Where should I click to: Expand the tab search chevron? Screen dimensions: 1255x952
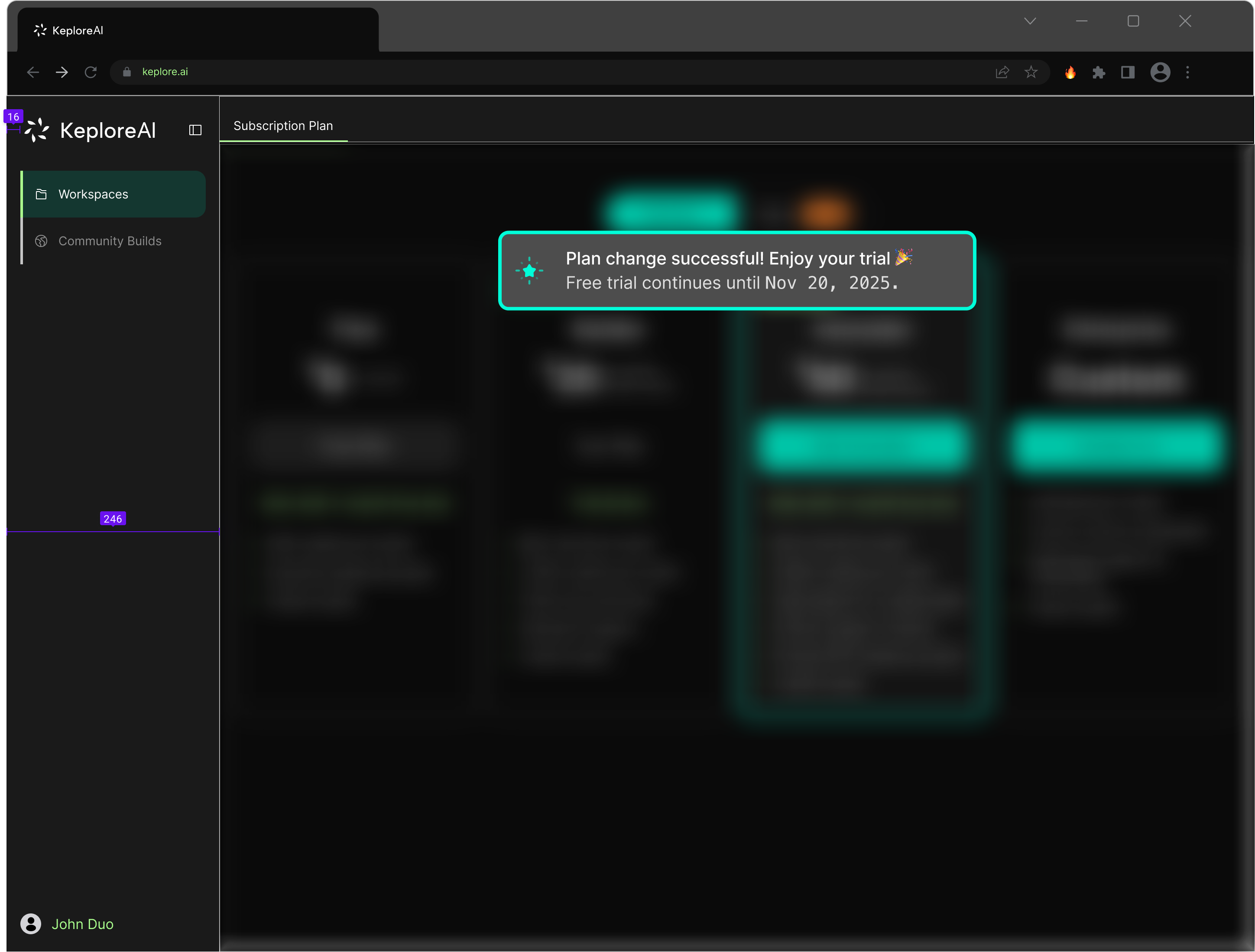click(x=1030, y=21)
